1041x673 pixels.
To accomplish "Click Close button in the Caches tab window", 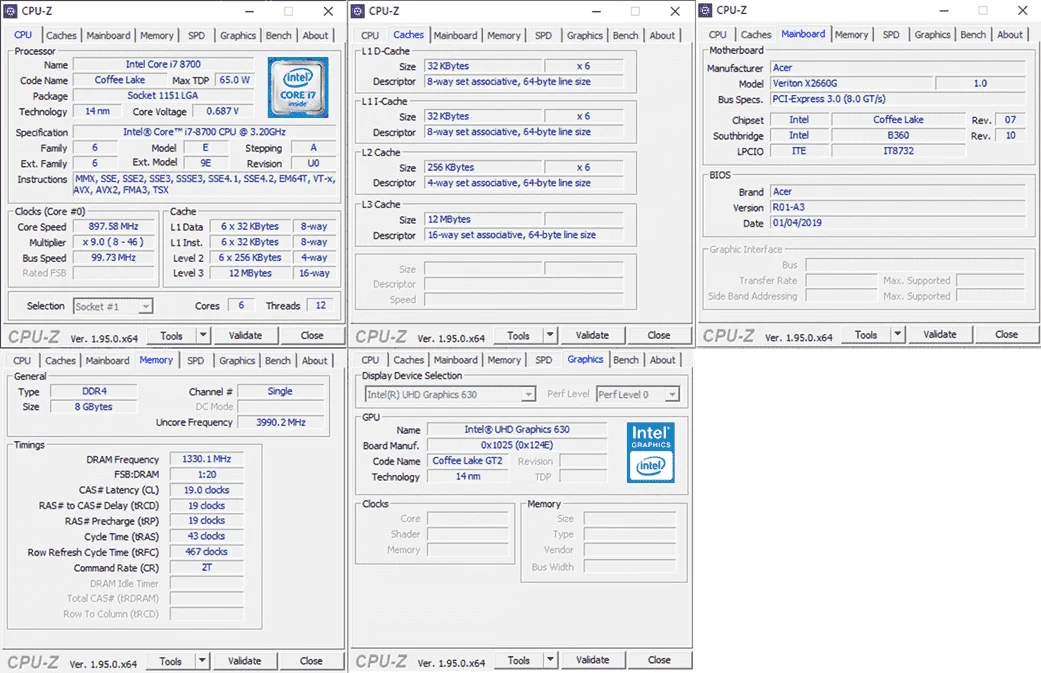I will pos(659,335).
